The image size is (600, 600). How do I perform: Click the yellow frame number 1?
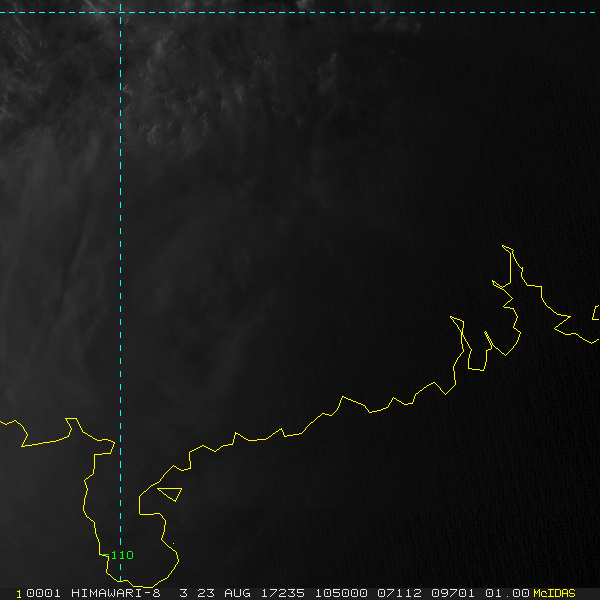(19, 594)
